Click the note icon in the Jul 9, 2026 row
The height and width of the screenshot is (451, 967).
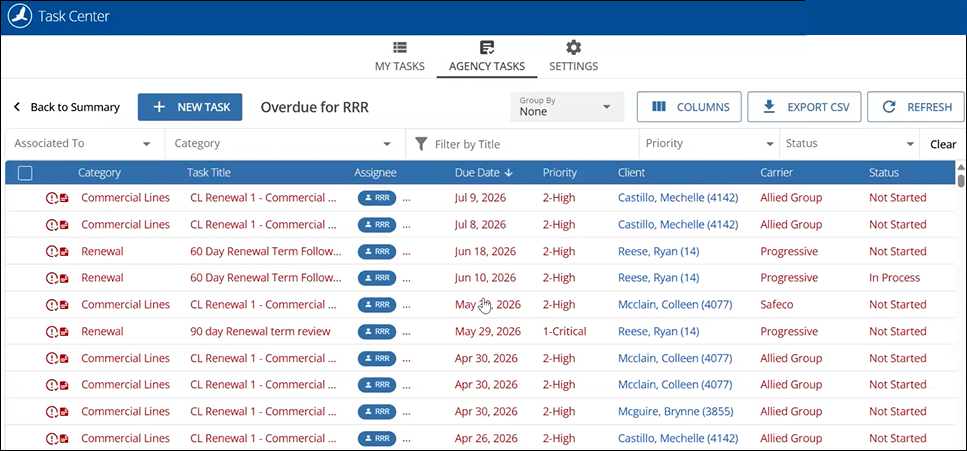[64, 198]
